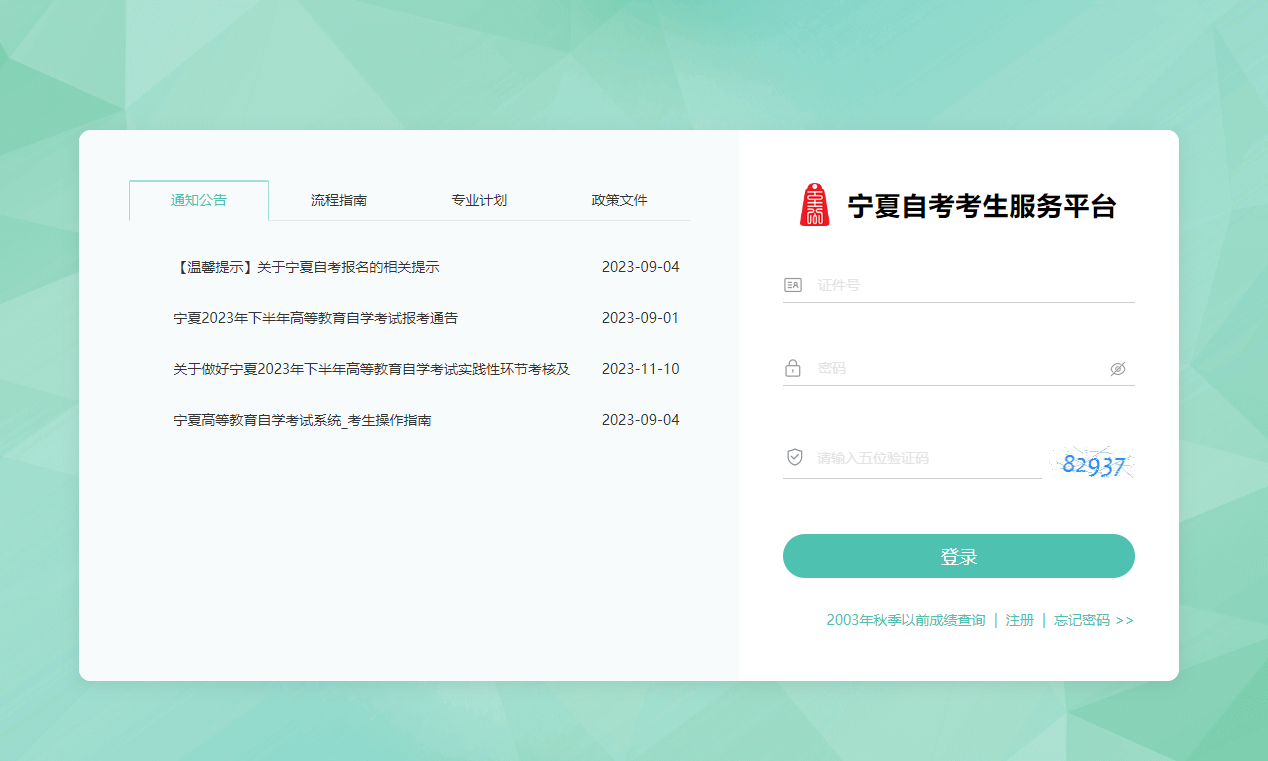
Task: Switch to the 通知公告 tab
Action: click(199, 200)
